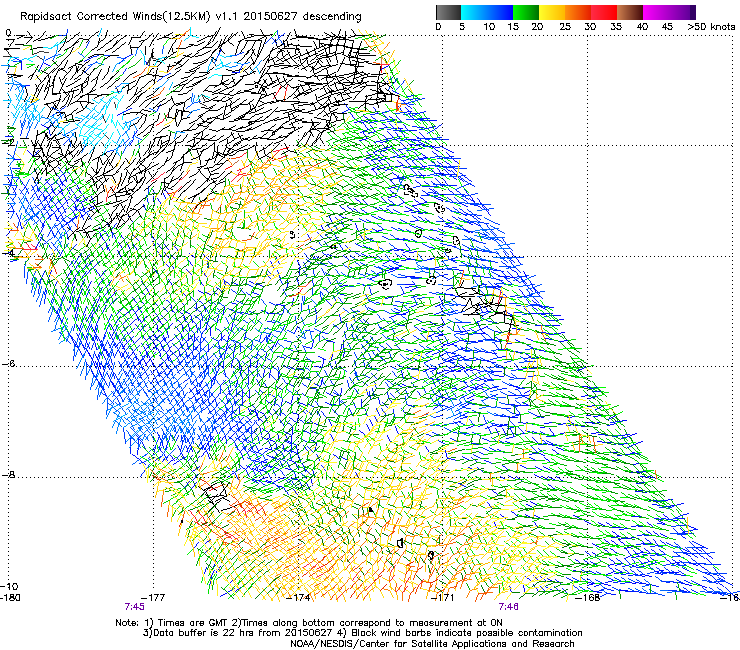
Task: Click the dark purple 45-50 knots legend segment
Action: click(682, 12)
